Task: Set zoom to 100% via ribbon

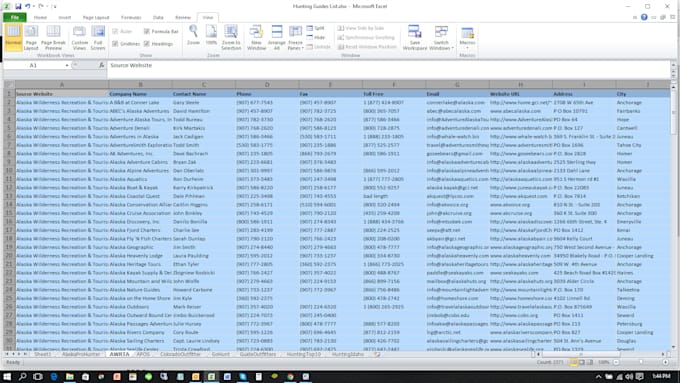Action: point(211,36)
